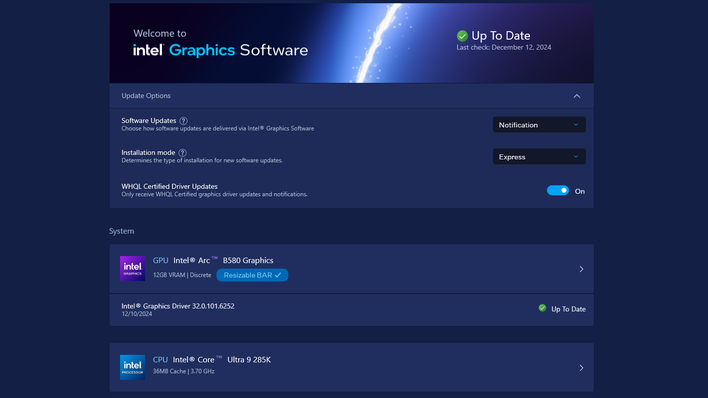Toggle WHQL Certified Driver Updates switch
The width and height of the screenshot is (708, 398).
click(x=558, y=191)
